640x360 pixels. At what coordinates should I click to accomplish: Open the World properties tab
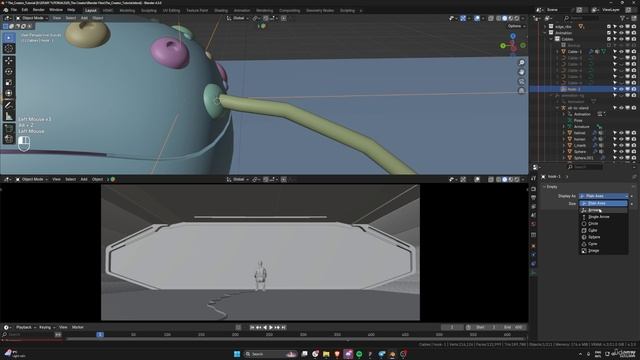(x=533, y=224)
